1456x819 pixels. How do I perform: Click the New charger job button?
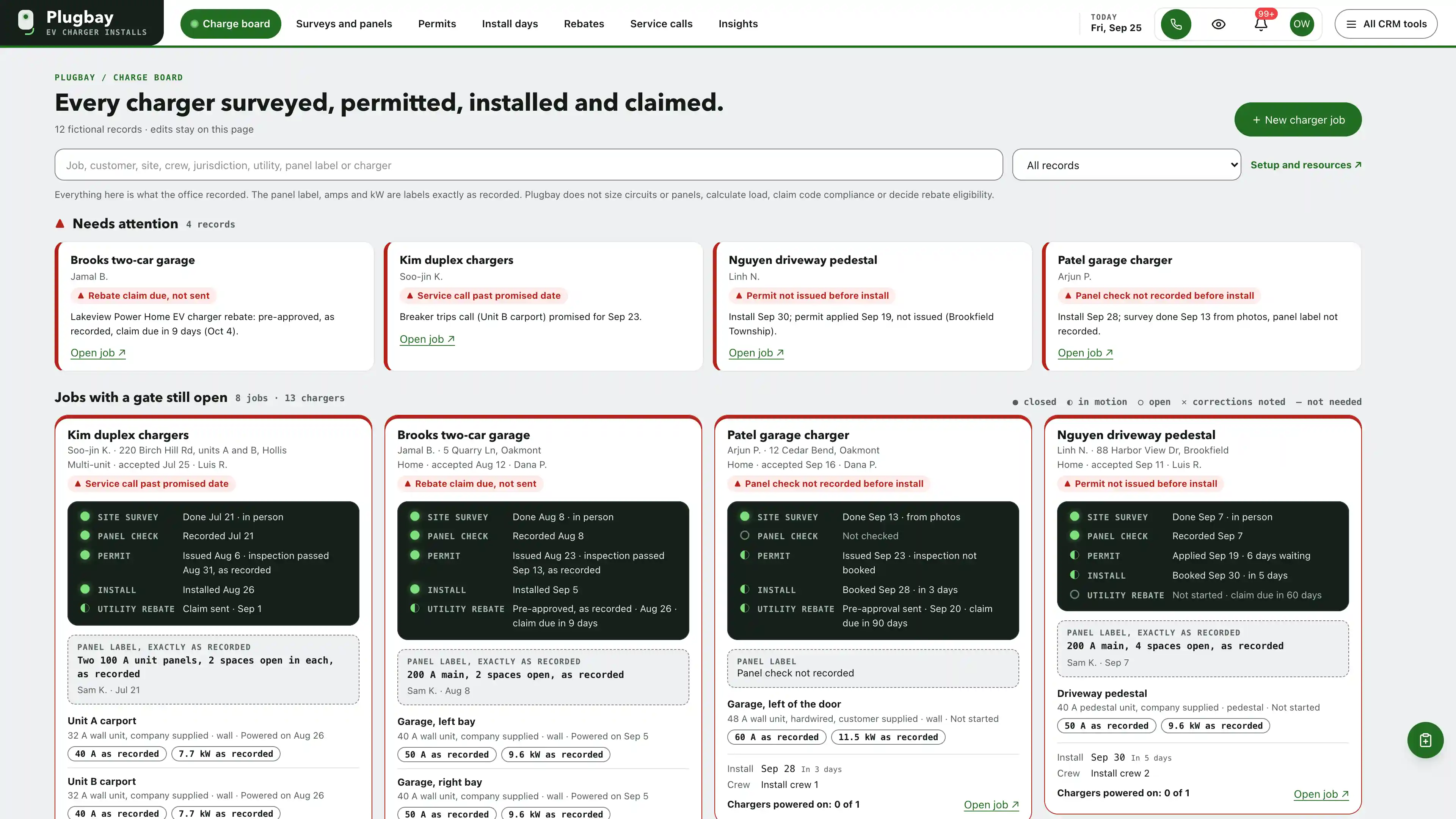tap(1298, 119)
